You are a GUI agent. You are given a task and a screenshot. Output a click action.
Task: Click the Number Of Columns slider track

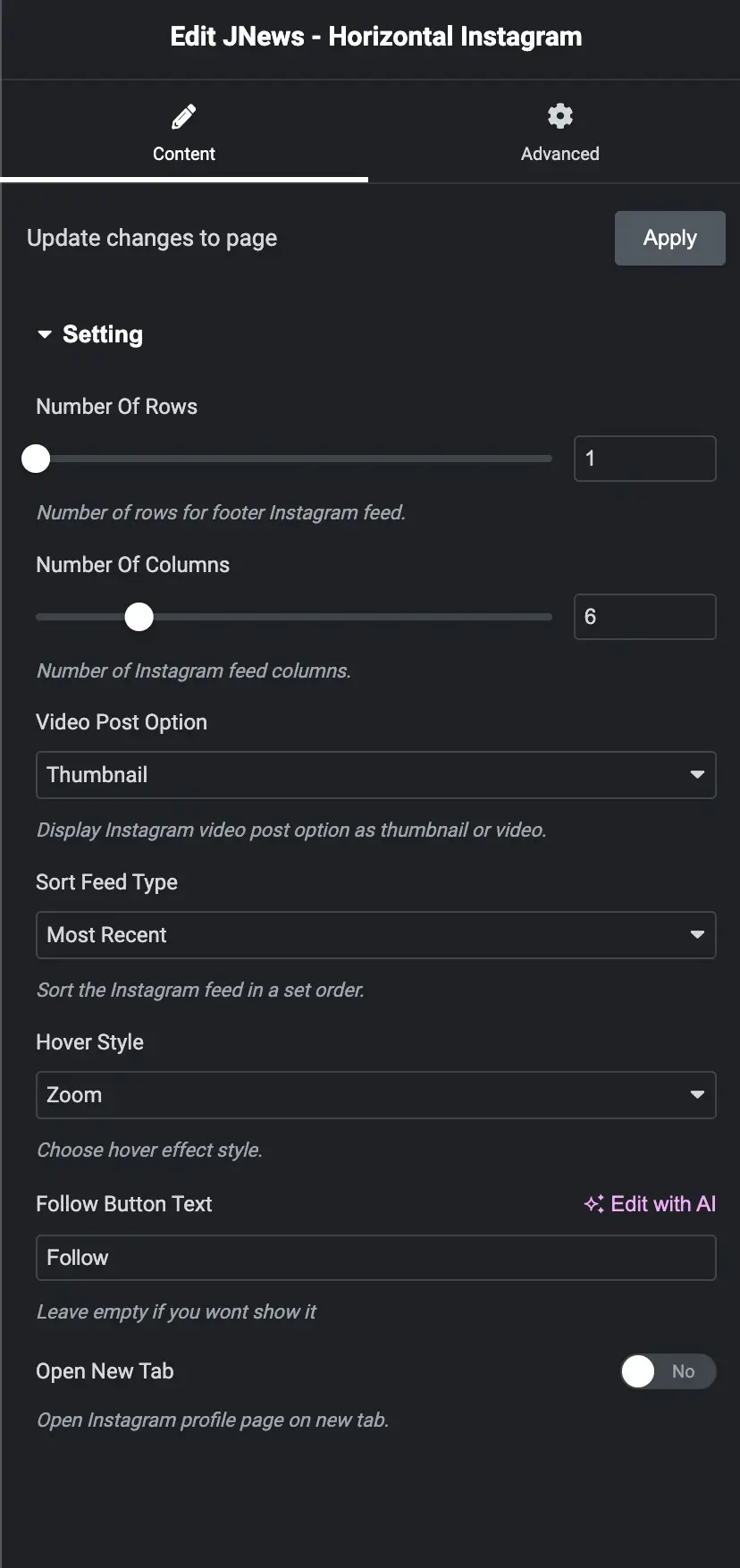pyautogui.click(x=357, y=617)
